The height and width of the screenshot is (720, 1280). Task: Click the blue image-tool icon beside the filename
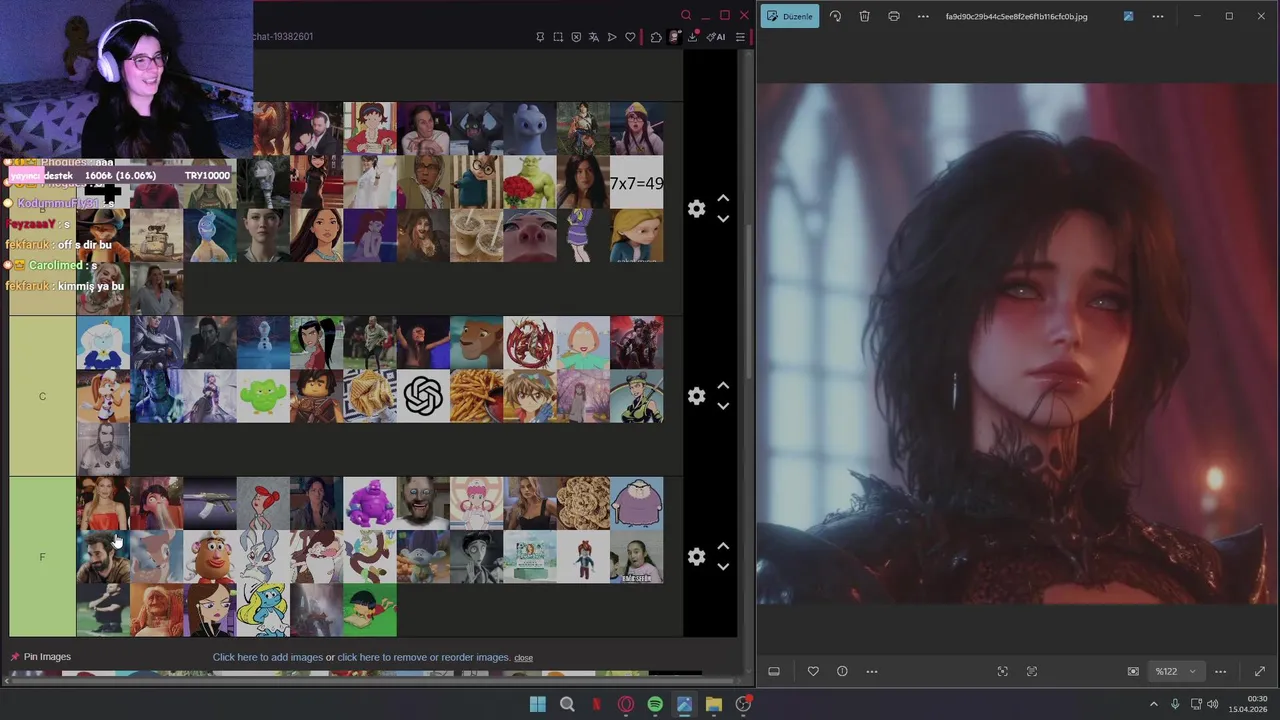[x=1128, y=16]
